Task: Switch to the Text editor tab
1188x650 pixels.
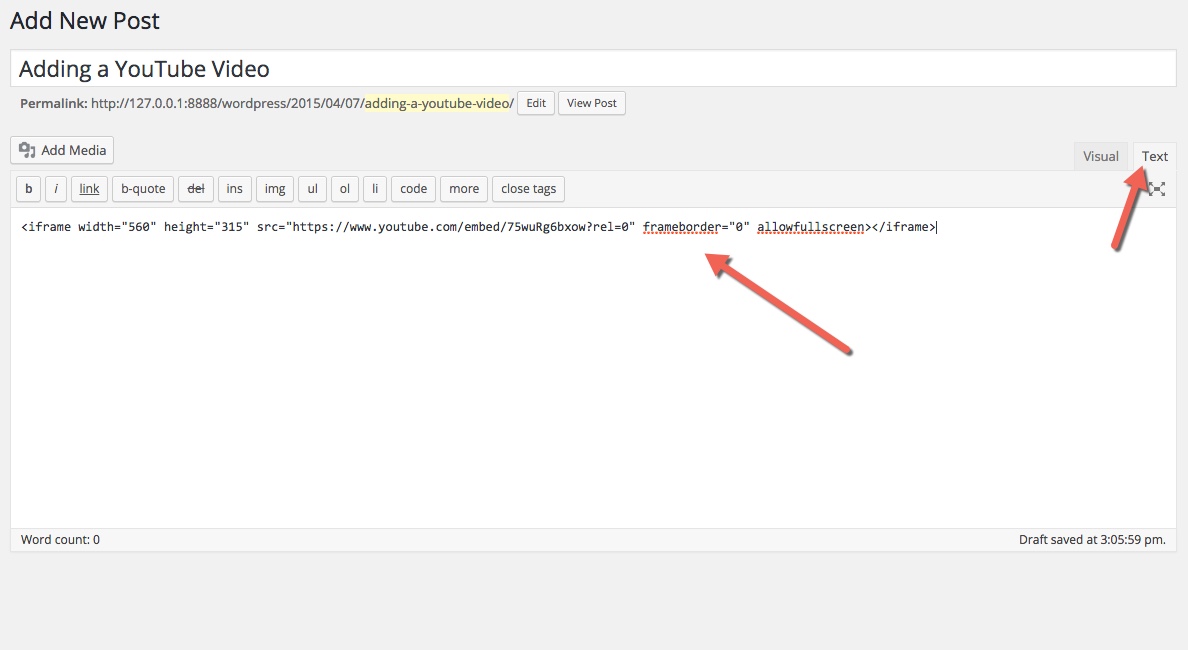Action: pos(1155,156)
